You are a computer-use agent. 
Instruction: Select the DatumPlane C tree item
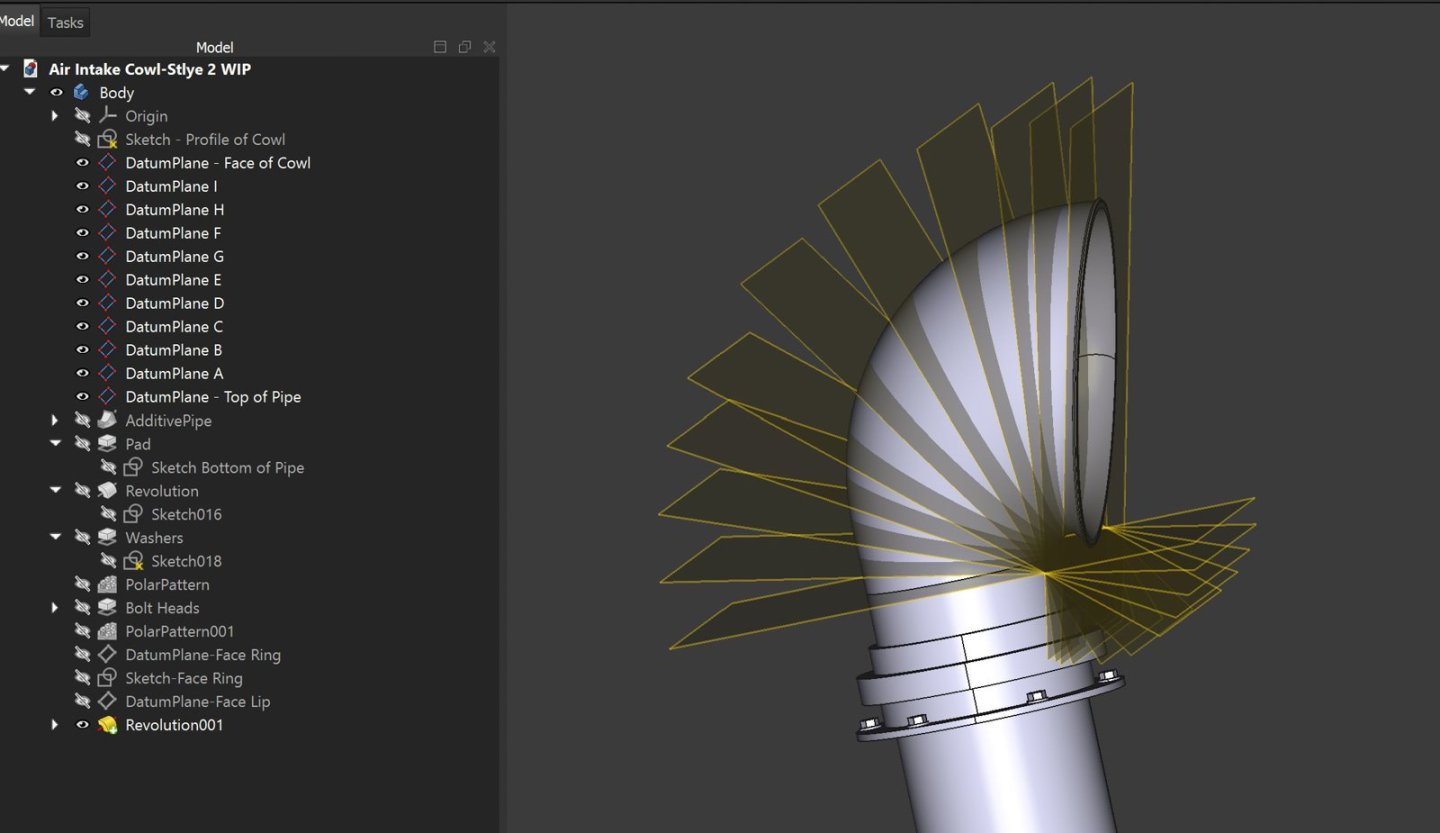click(174, 326)
